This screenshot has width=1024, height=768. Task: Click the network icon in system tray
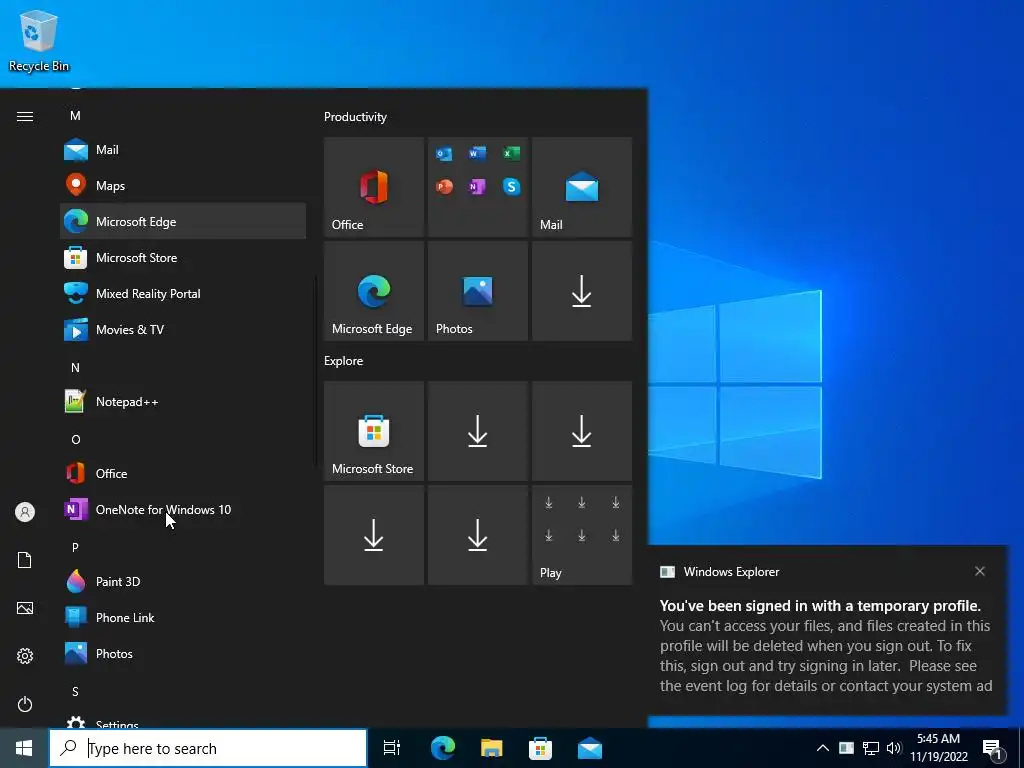[x=871, y=748]
